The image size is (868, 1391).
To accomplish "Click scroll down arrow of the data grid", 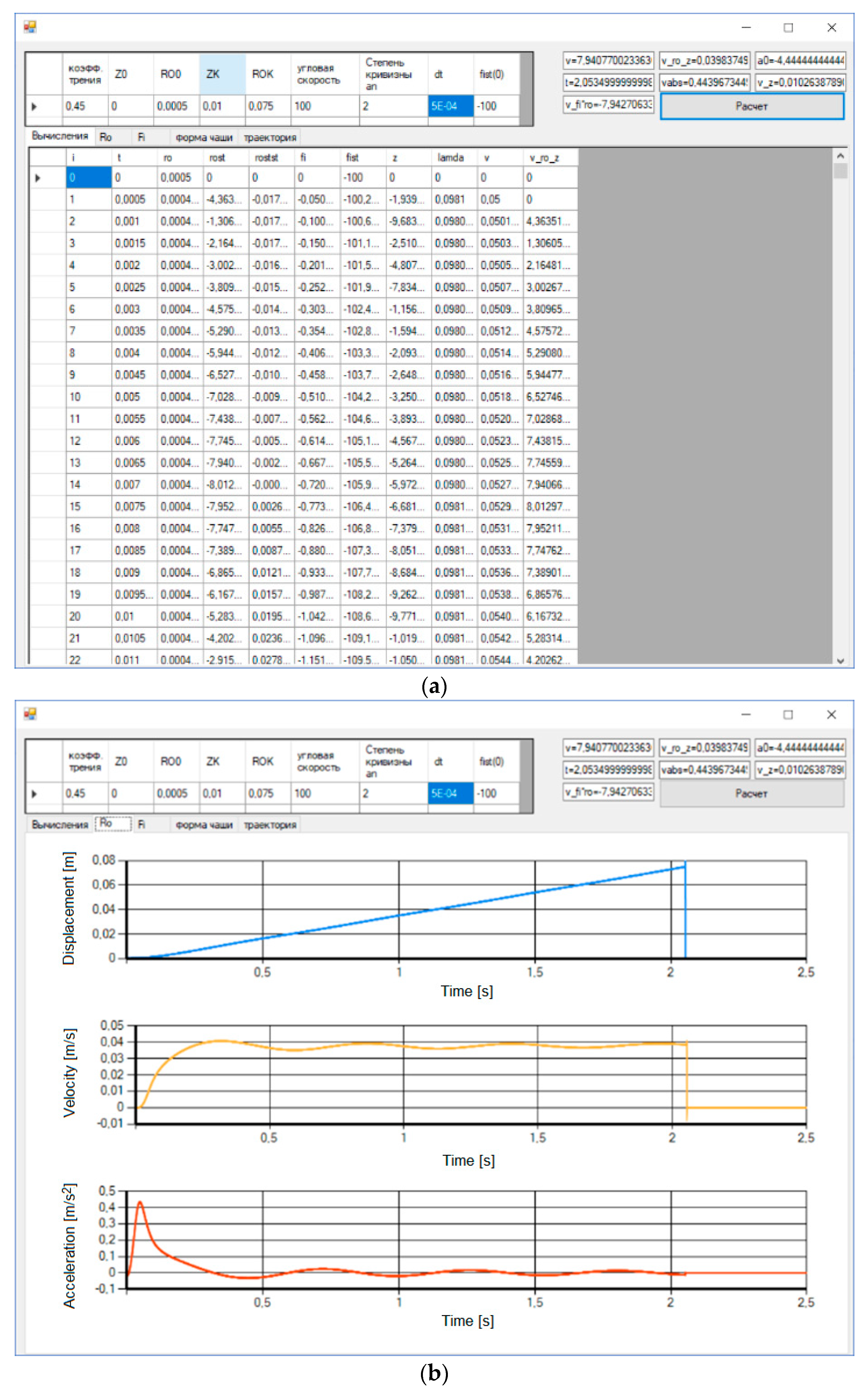I will point(840,660).
